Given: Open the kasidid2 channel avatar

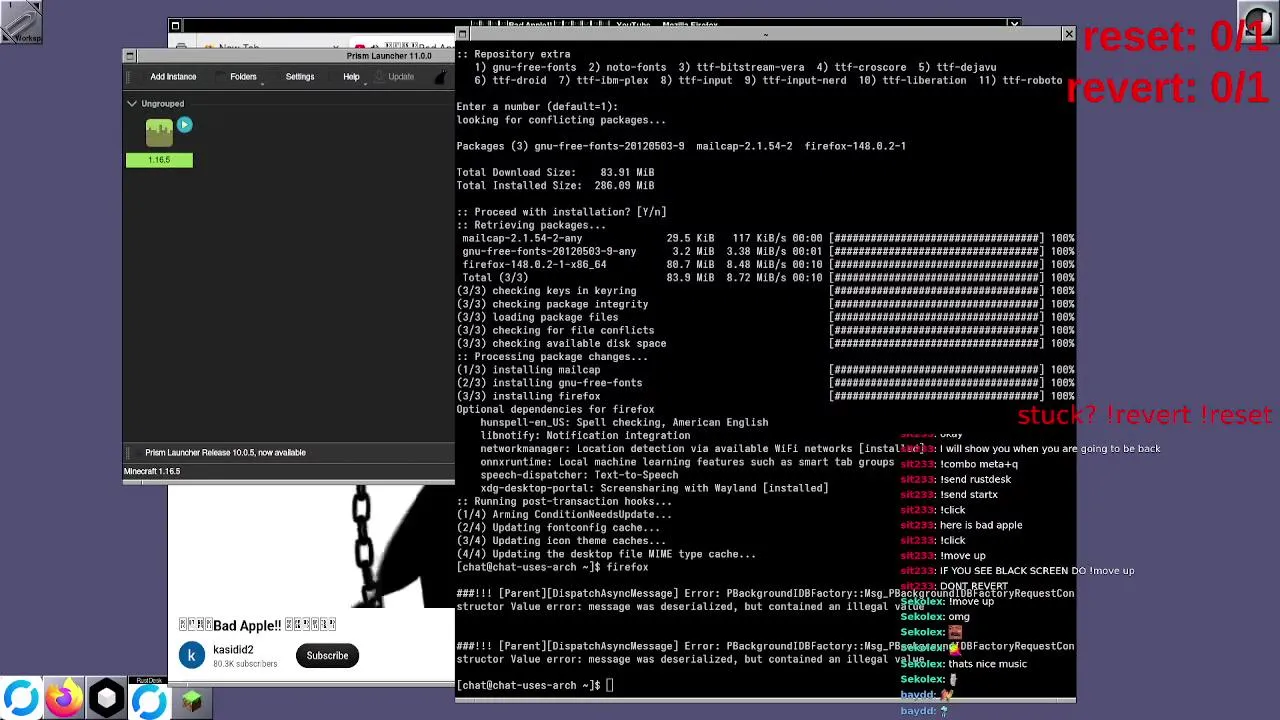Looking at the screenshot, I should point(192,656).
